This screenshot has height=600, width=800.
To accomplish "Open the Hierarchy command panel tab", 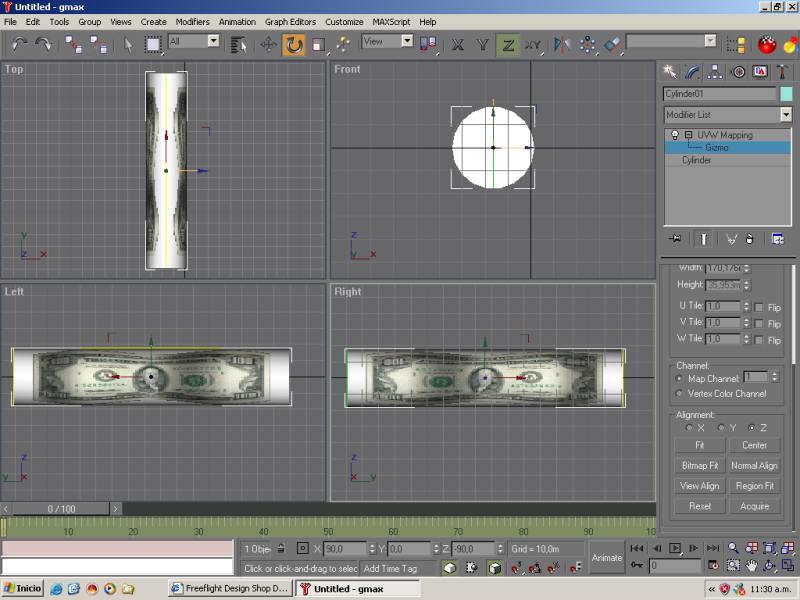I will coord(716,71).
